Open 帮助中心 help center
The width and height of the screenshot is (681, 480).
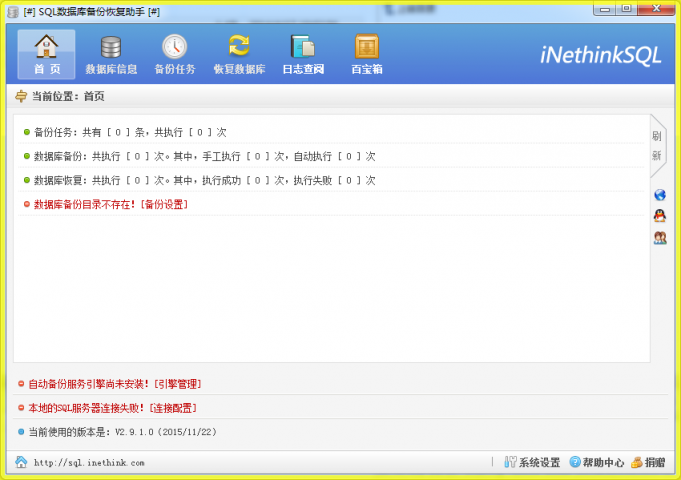pyautogui.click(x=597, y=463)
